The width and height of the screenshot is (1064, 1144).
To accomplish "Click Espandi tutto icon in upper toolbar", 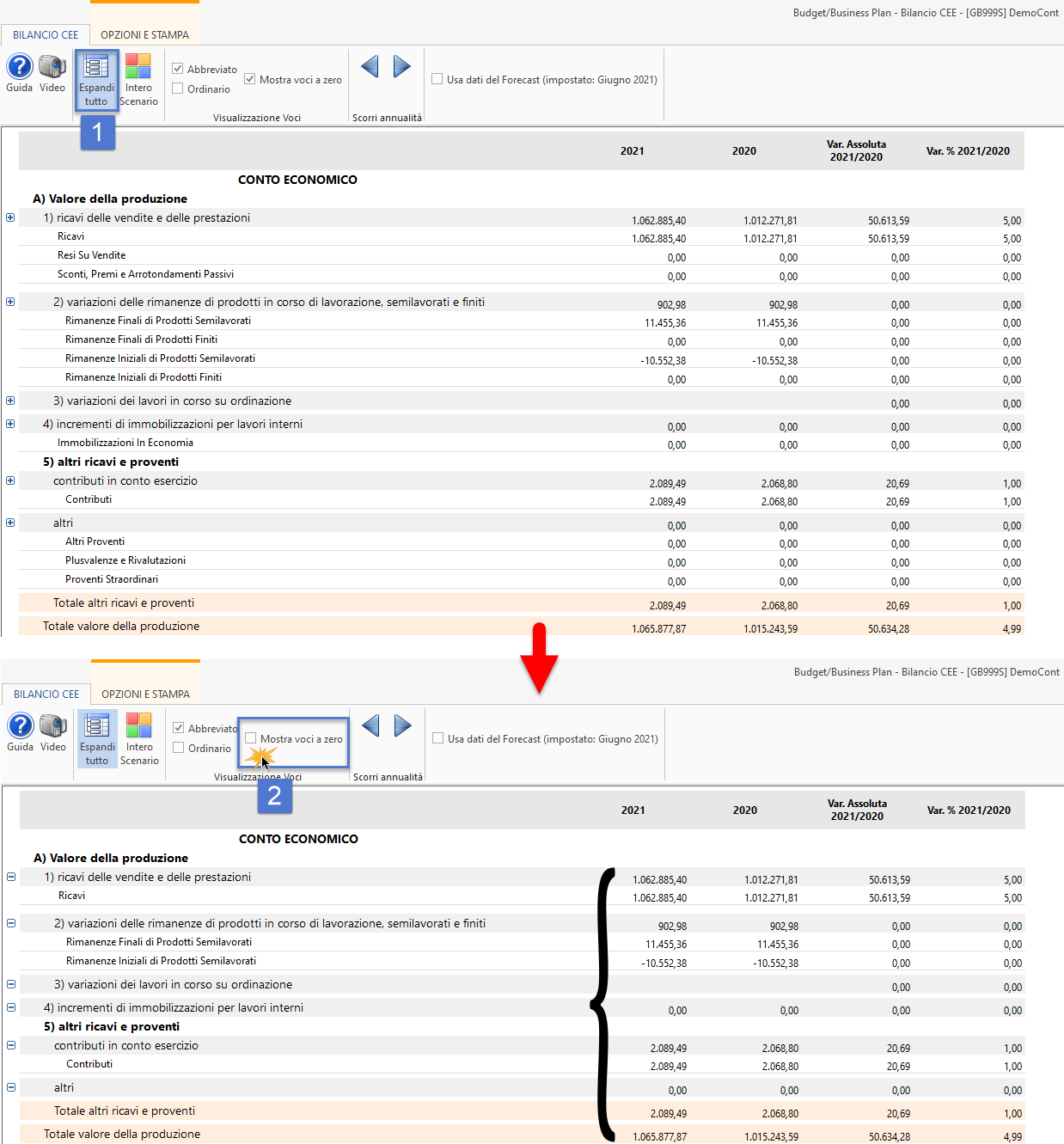I will point(96,80).
